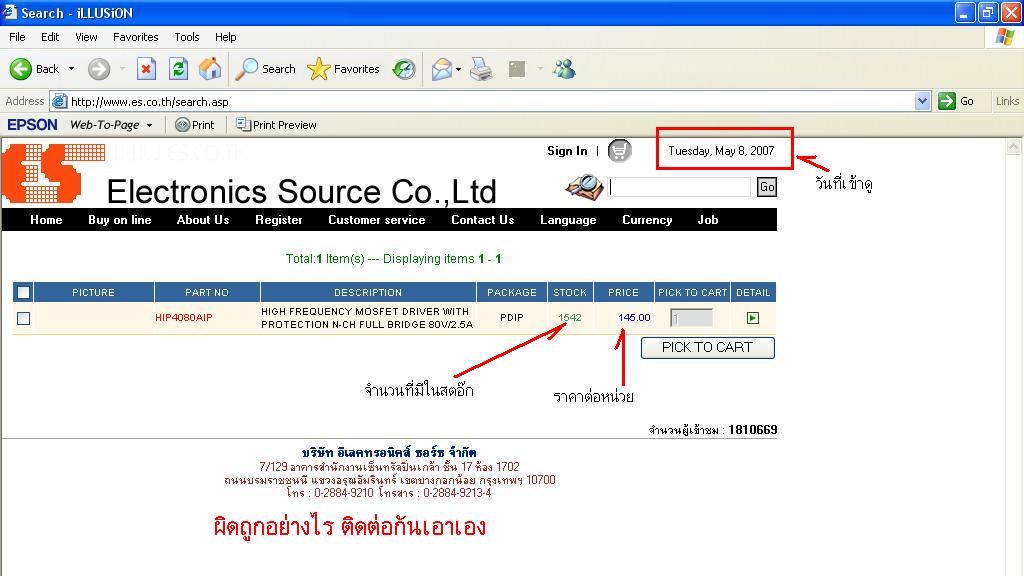The height and width of the screenshot is (576, 1024).
Task: Refresh the page with the green arrows icon
Action: [x=178, y=69]
